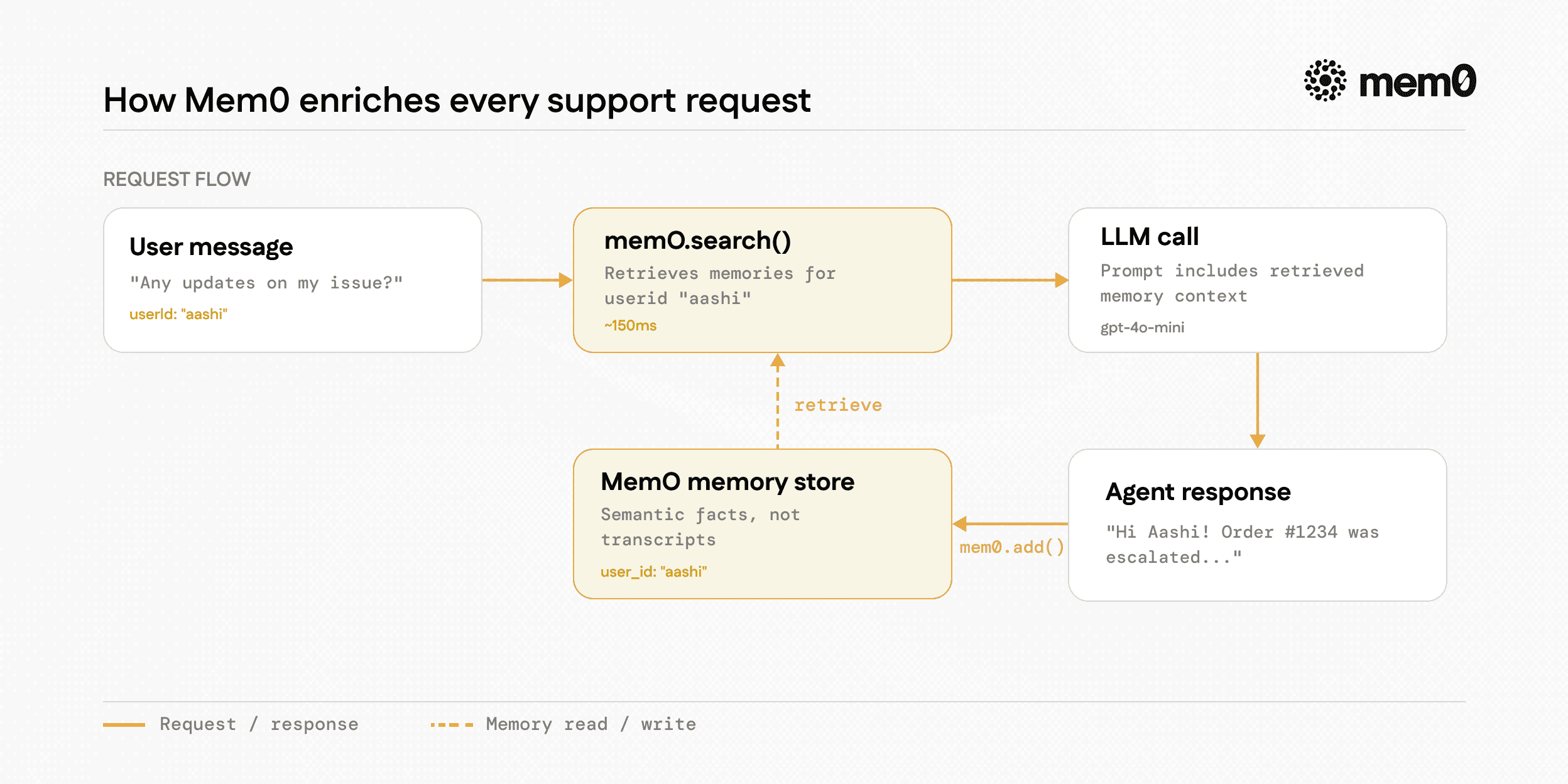Screen dimensions: 1568x784
Task: Click the 'Request / response' legend label
Action: [259, 724]
